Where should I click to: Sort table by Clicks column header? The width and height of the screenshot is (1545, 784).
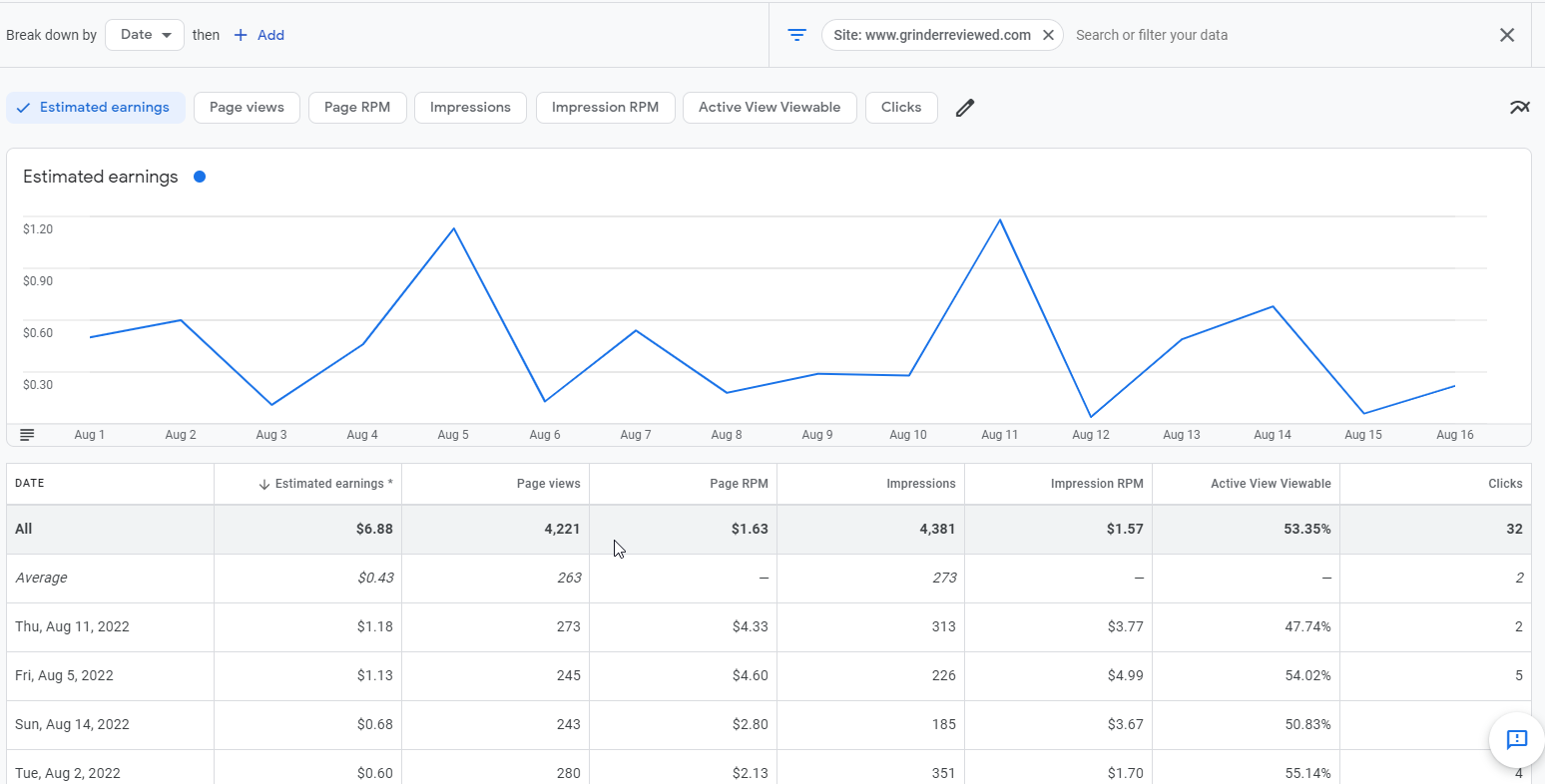point(1505,484)
